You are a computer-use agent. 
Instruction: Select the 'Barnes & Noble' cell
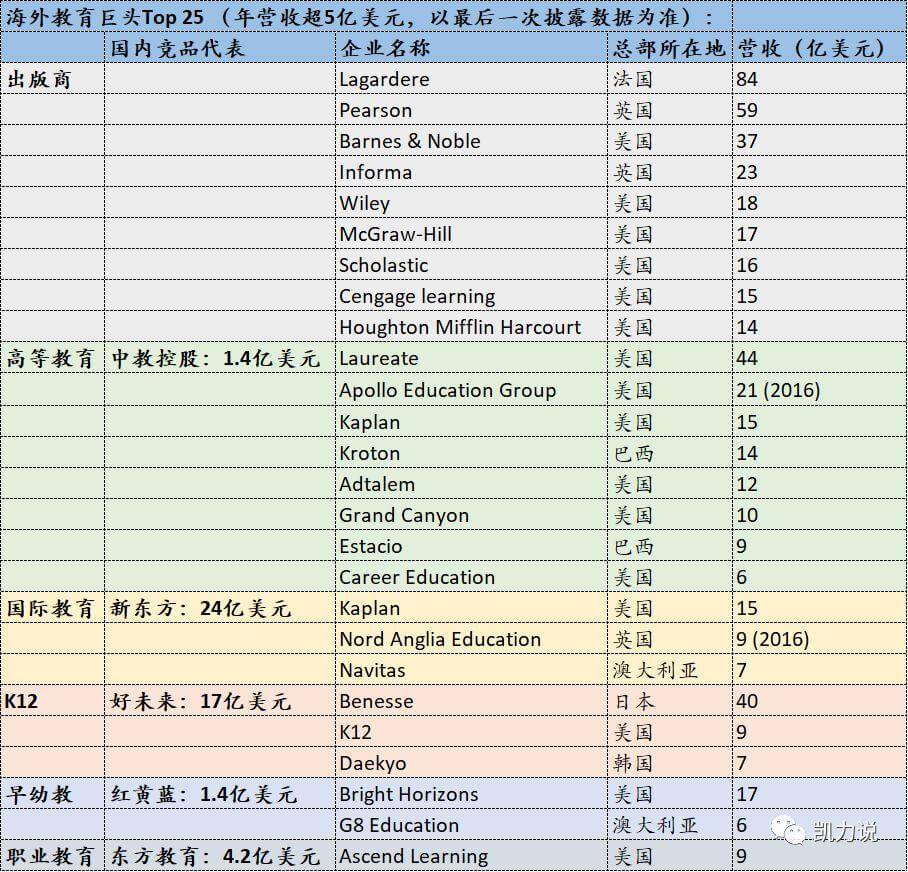471,141
